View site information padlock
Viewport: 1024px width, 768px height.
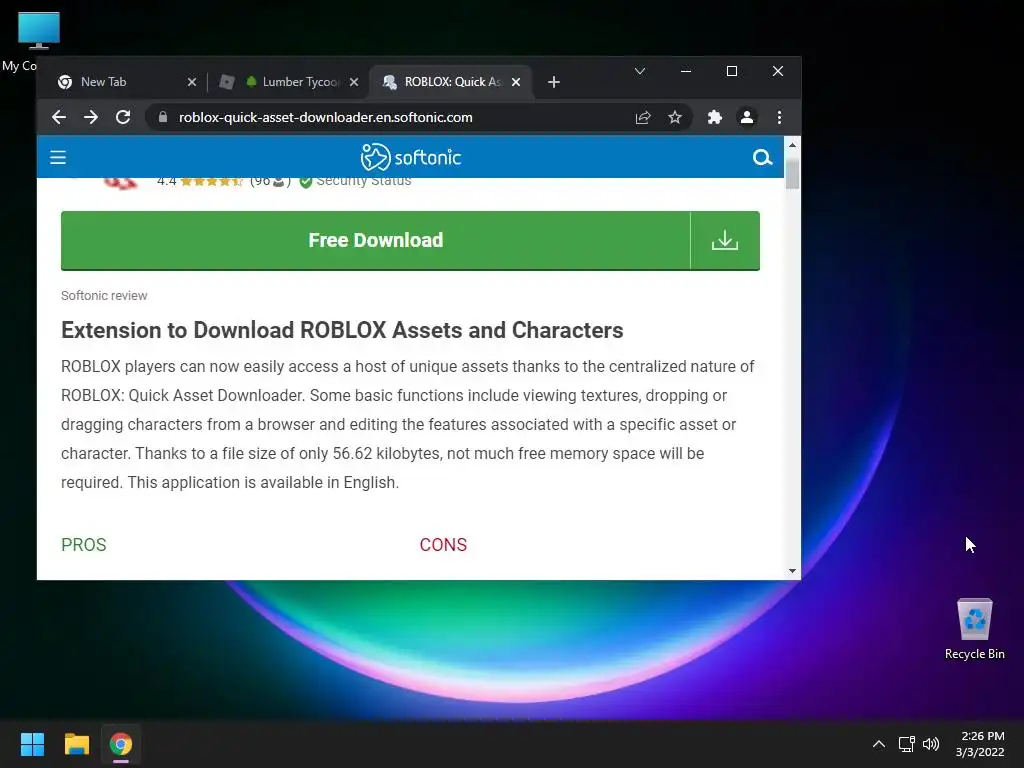pyautogui.click(x=163, y=117)
